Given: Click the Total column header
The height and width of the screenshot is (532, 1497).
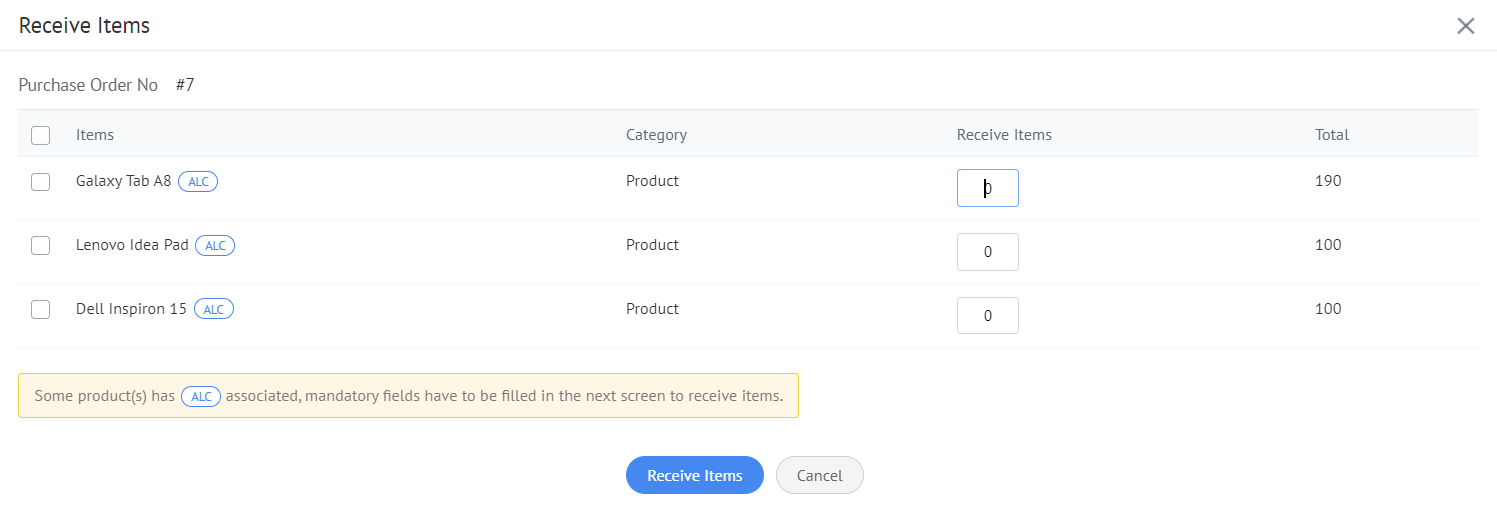Looking at the screenshot, I should coord(1331,135).
